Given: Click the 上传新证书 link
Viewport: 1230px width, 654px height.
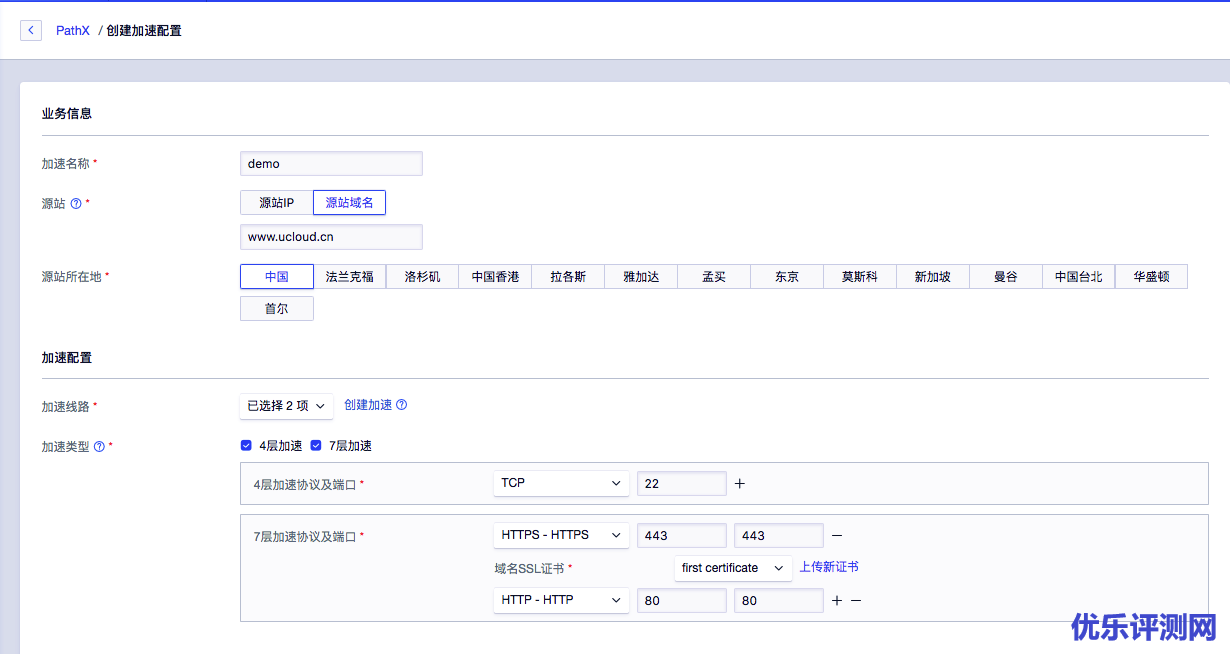Looking at the screenshot, I should [x=829, y=567].
